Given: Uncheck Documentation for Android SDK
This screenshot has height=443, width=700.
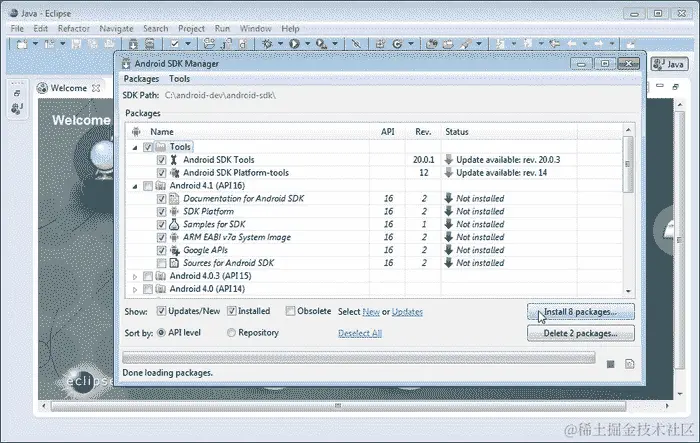Looking at the screenshot, I should pyautogui.click(x=161, y=199).
